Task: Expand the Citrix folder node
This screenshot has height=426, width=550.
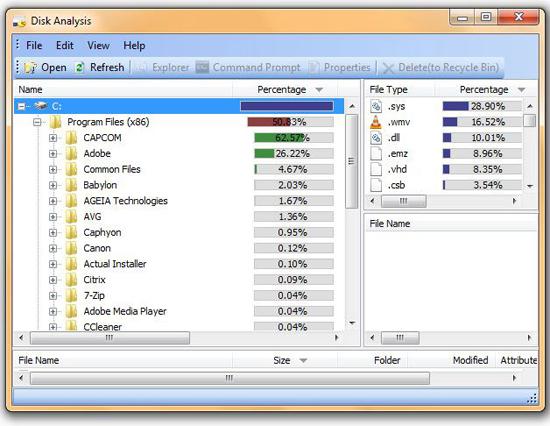Action: [x=53, y=280]
